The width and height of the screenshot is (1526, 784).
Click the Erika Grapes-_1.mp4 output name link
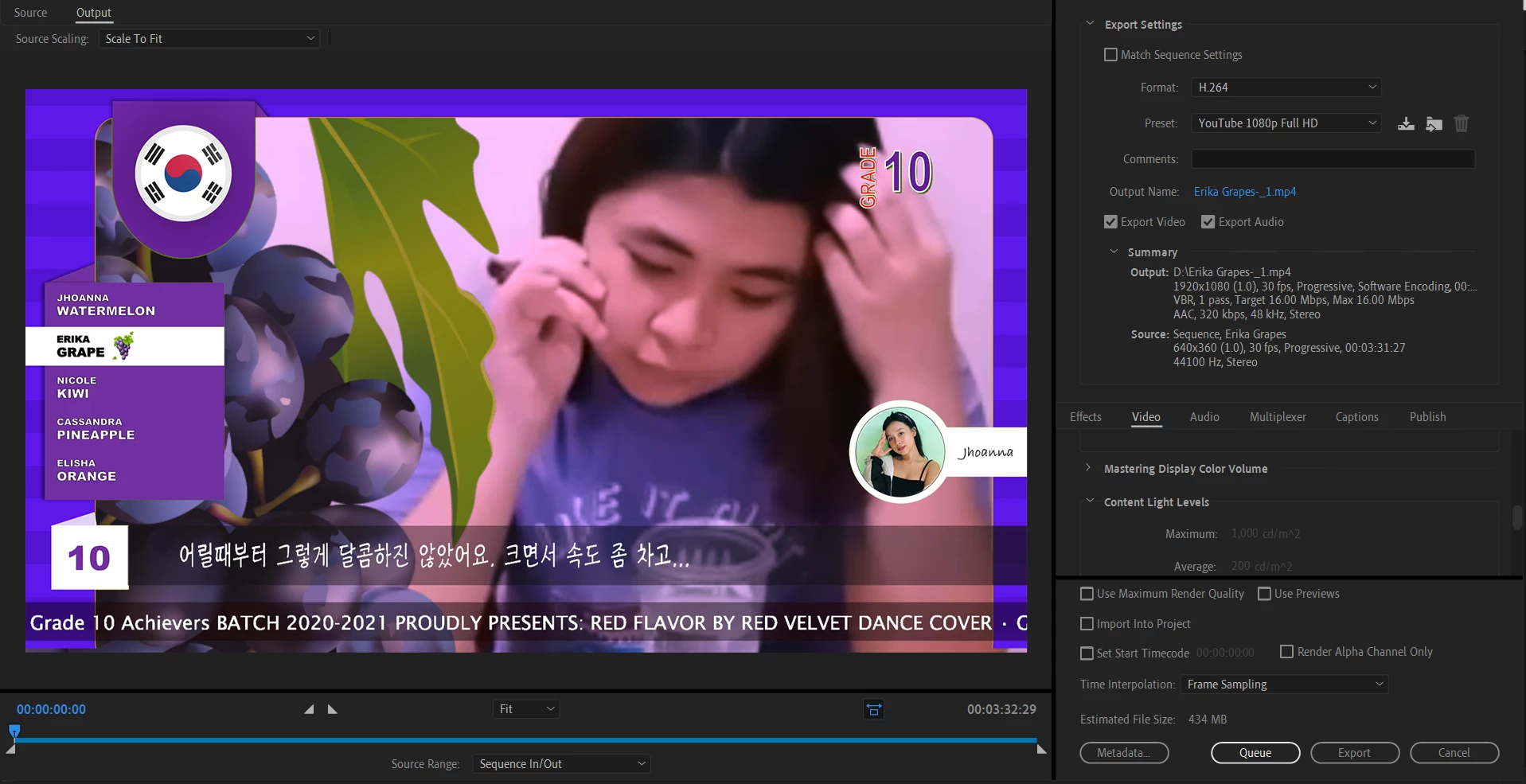[1245, 192]
